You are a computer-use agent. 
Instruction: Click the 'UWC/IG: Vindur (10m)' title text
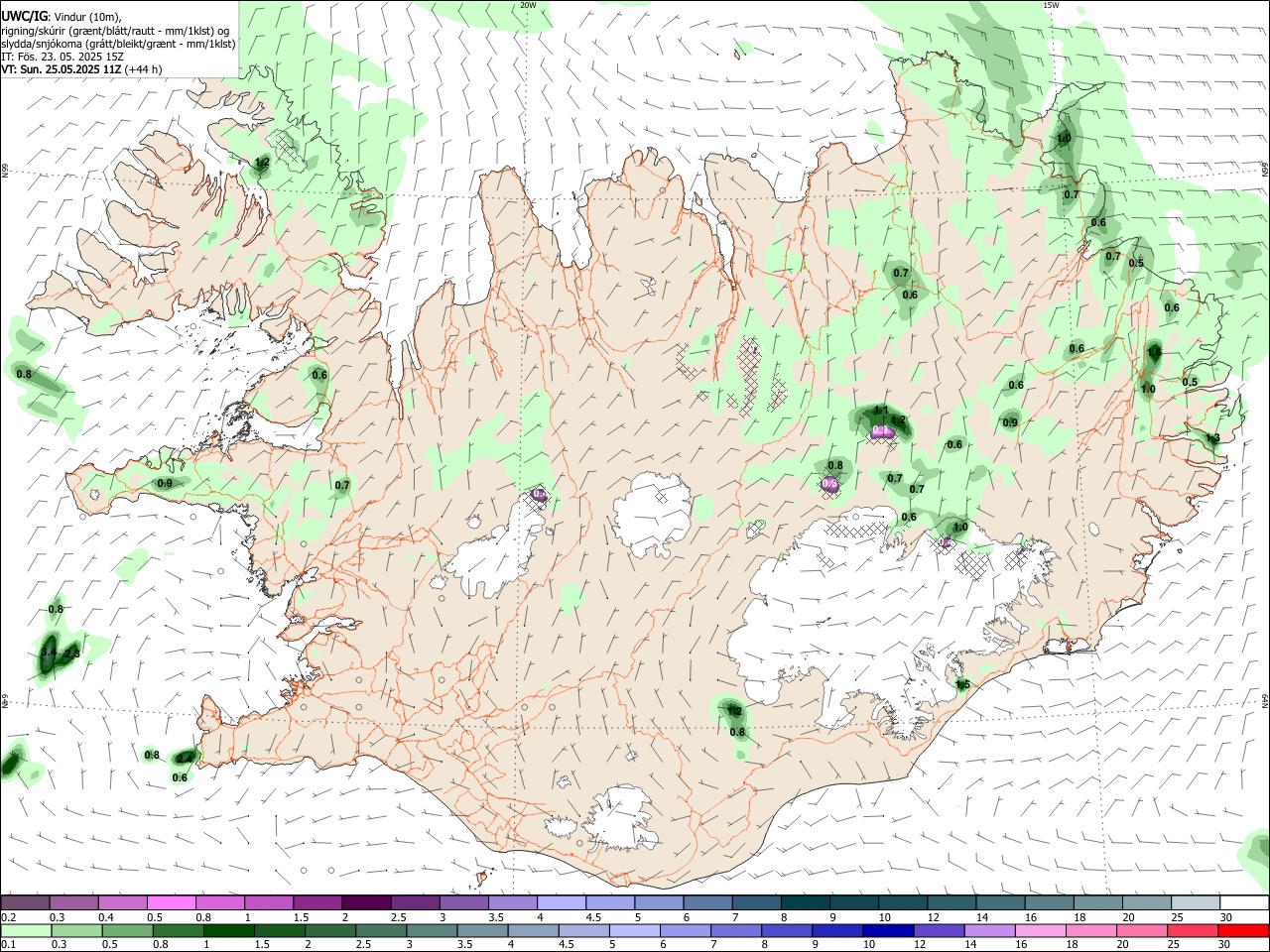point(62,16)
